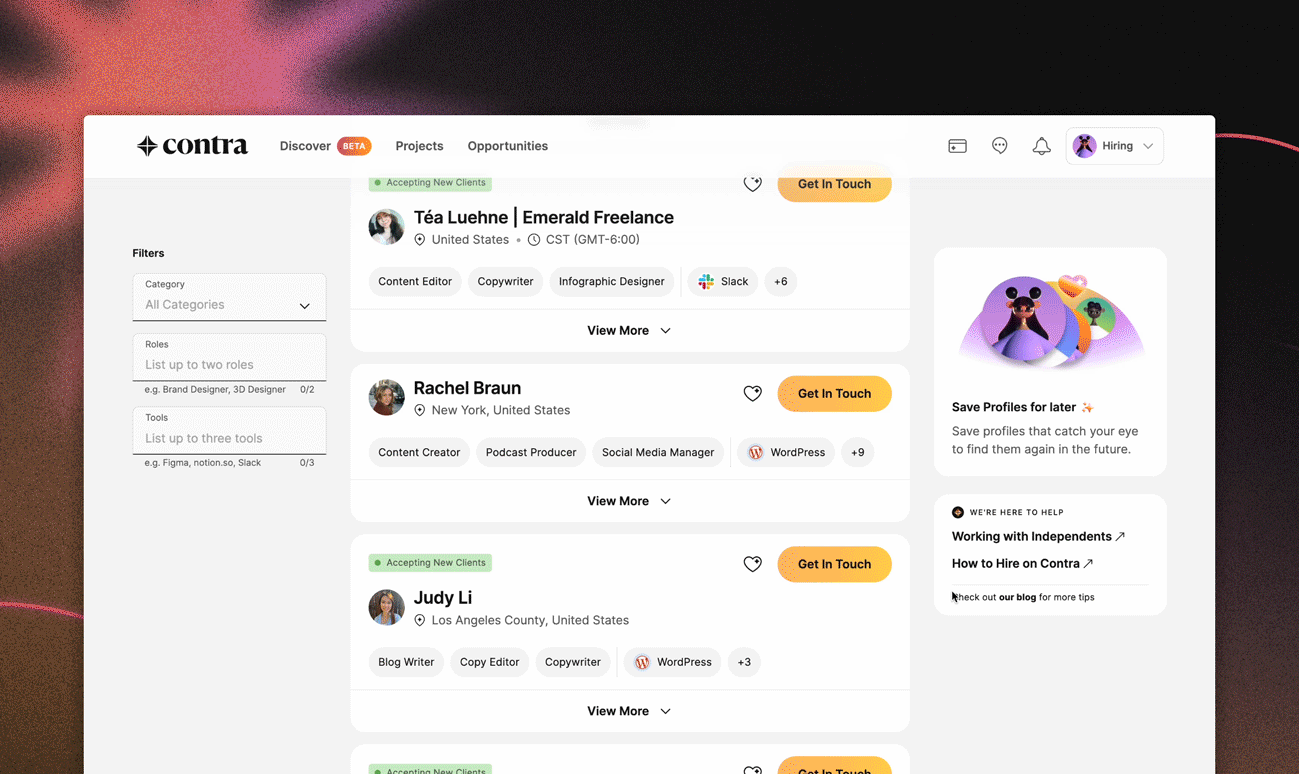1299x774 pixels.
Task: Expand View More on Rachel Braun's card
Action: [x=629, y=501]
